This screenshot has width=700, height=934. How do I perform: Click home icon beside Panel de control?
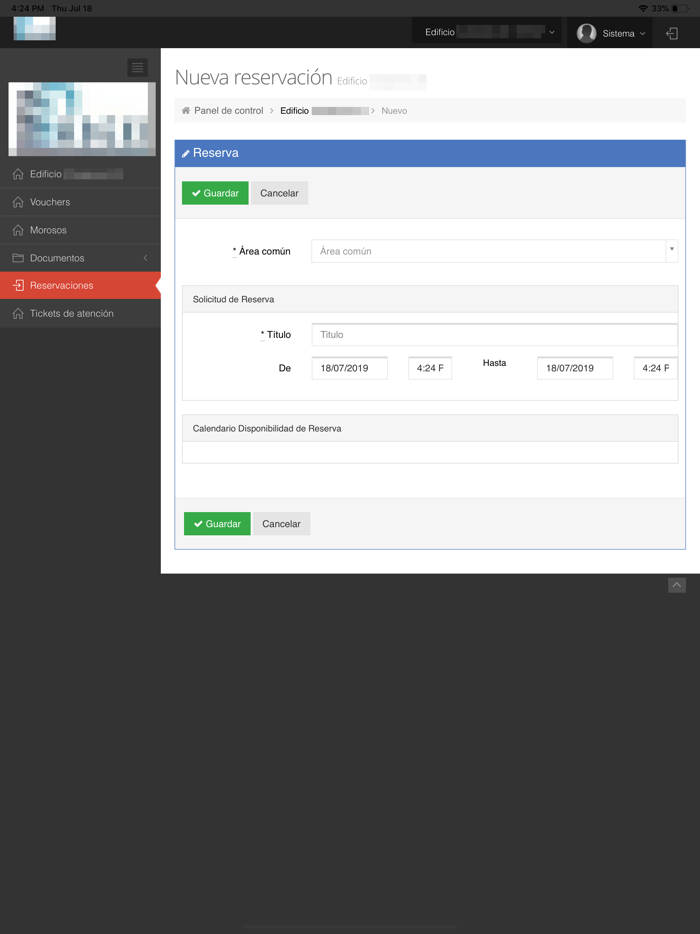tap(186, 111)
